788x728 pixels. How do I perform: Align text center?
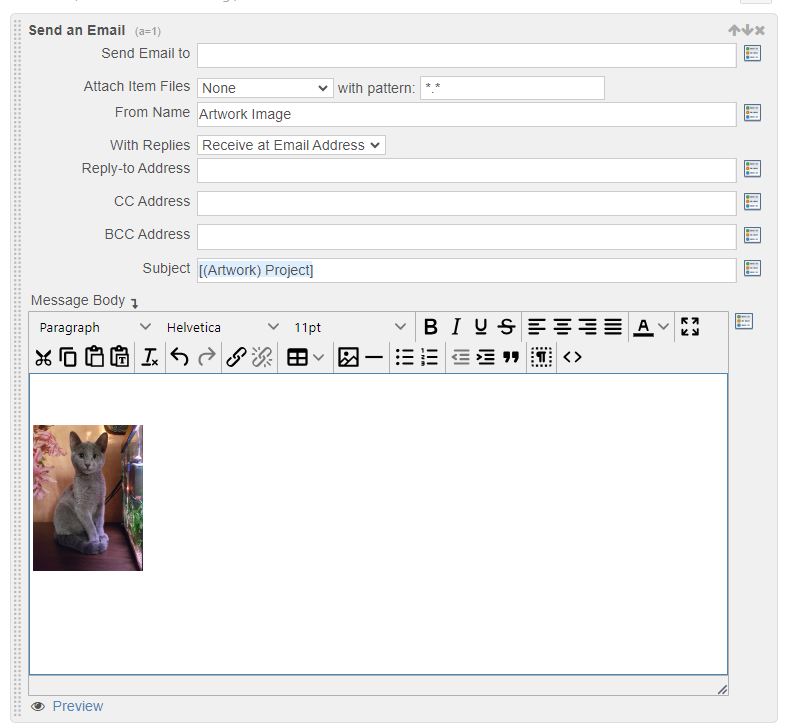point(562,327)
